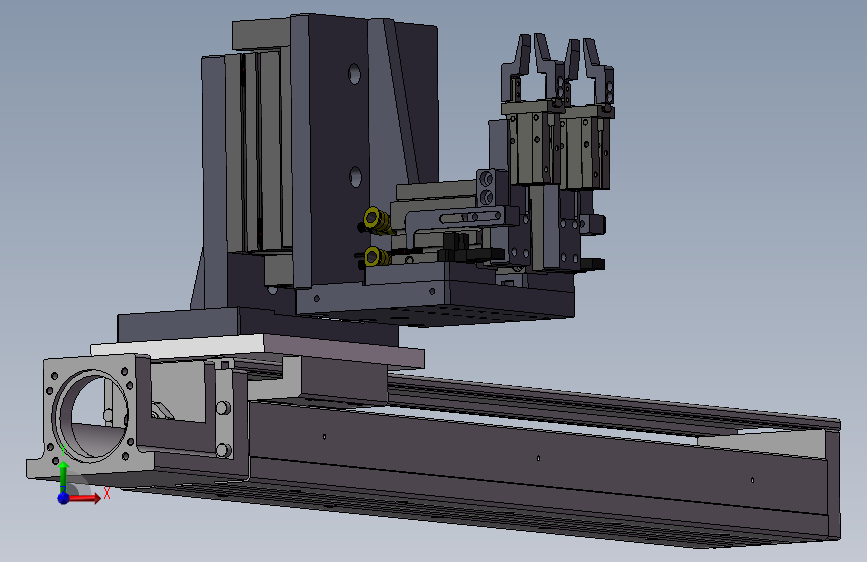867x562 pixels.
Task: Select the left gripper finger pair
Action: coord(531,66)
